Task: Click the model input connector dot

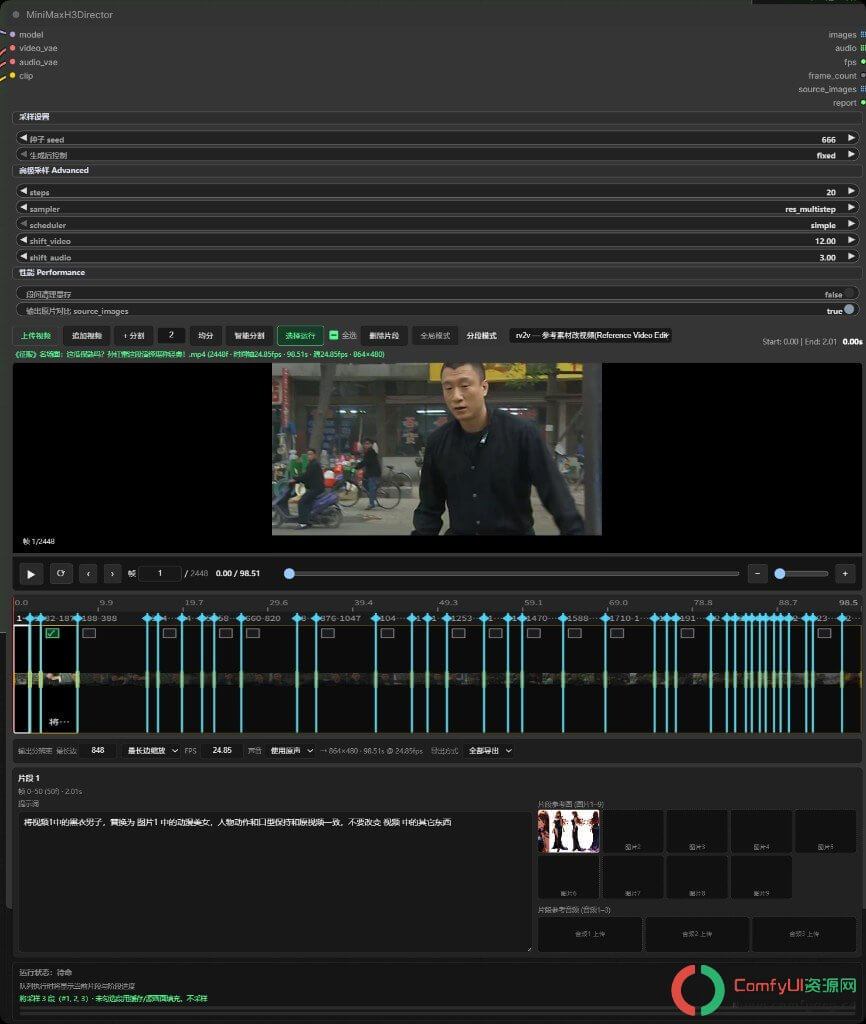Action: click(12, 34)
